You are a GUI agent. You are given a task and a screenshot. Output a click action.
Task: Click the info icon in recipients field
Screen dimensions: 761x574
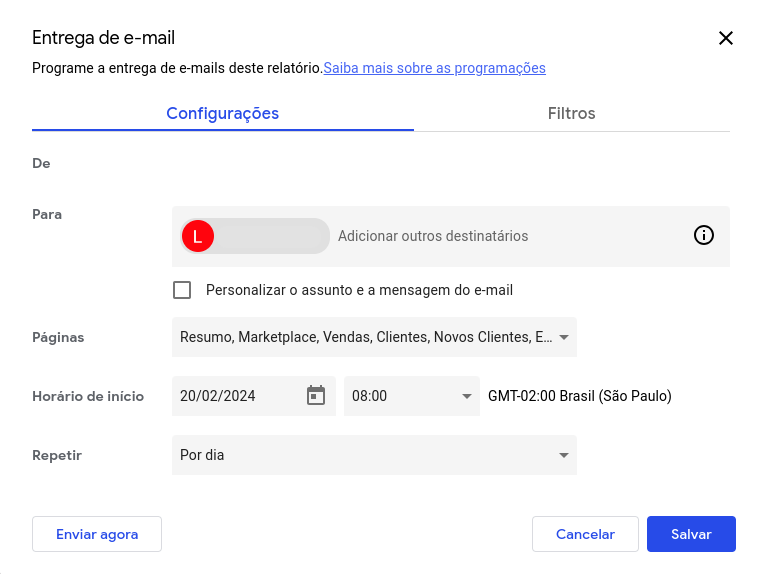click(704, 236)
